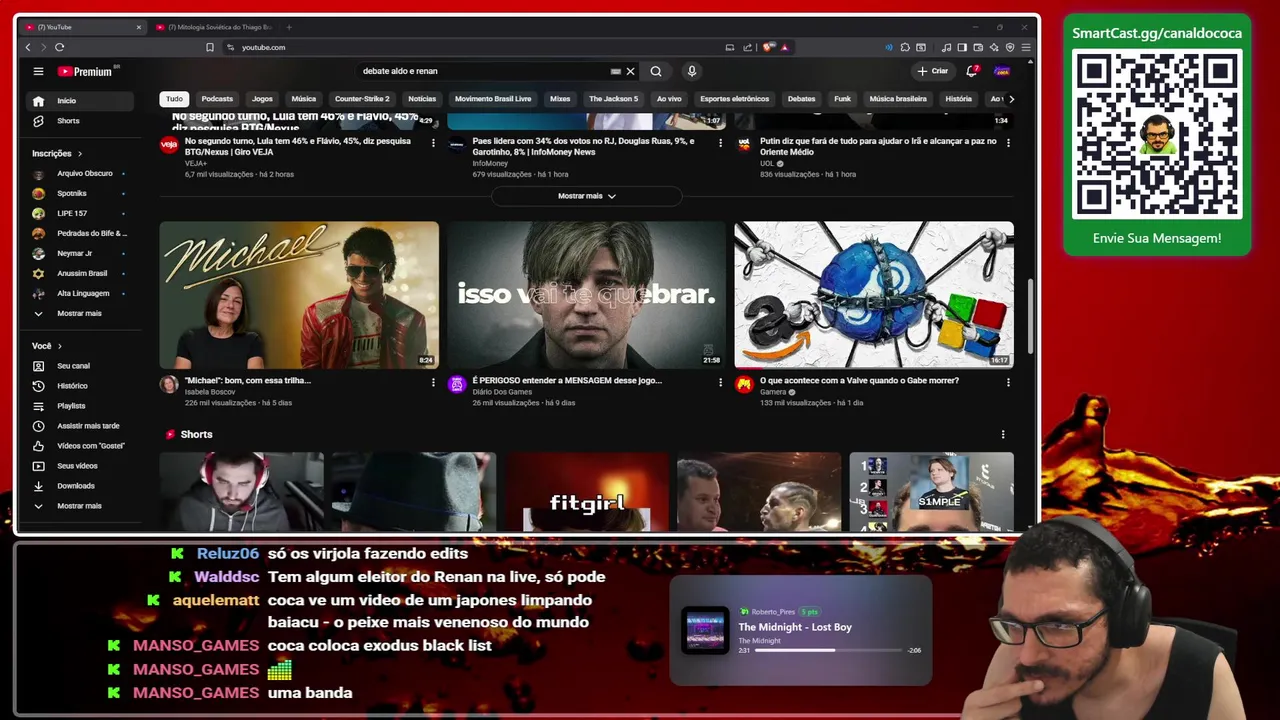
Task: Open the browser music note playlist icon
Action: point(946,47)
